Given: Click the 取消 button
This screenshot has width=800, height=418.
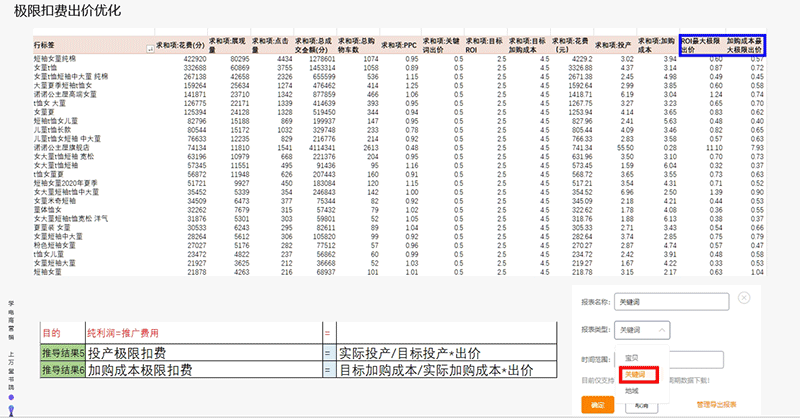Looking at the screenshot, I should coord(642,404).
